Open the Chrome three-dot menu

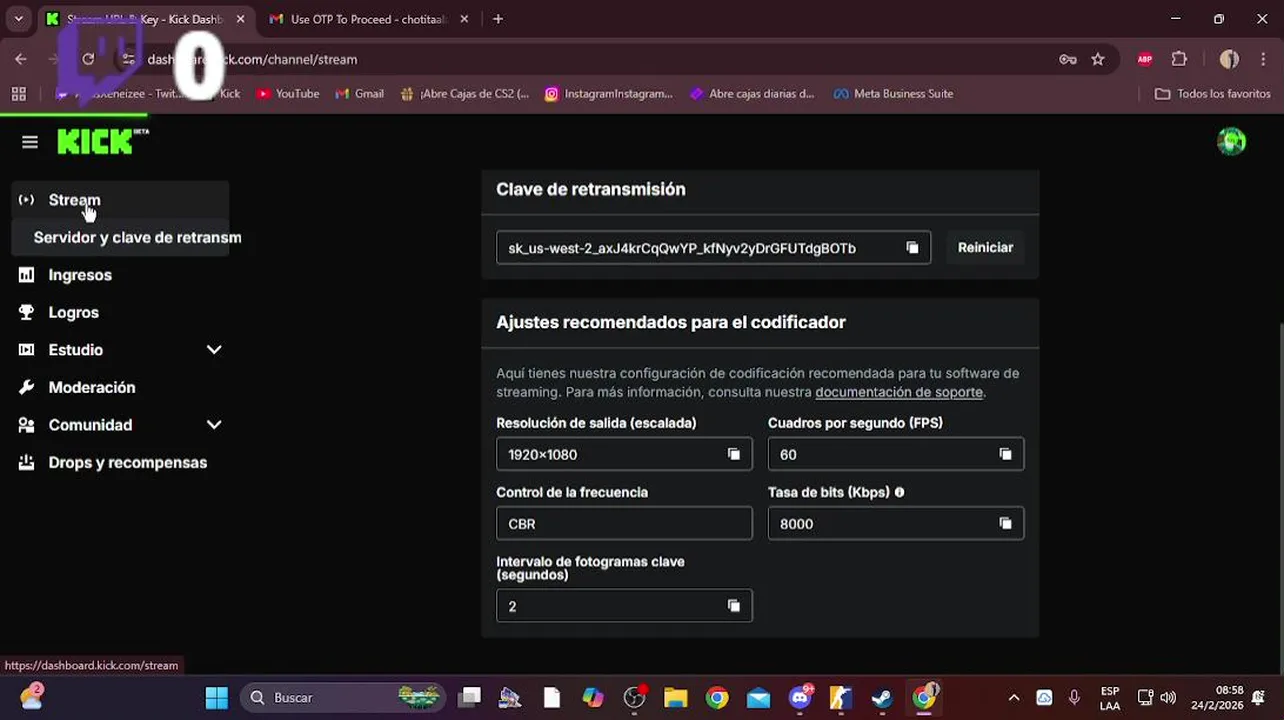pos(1262,59)
